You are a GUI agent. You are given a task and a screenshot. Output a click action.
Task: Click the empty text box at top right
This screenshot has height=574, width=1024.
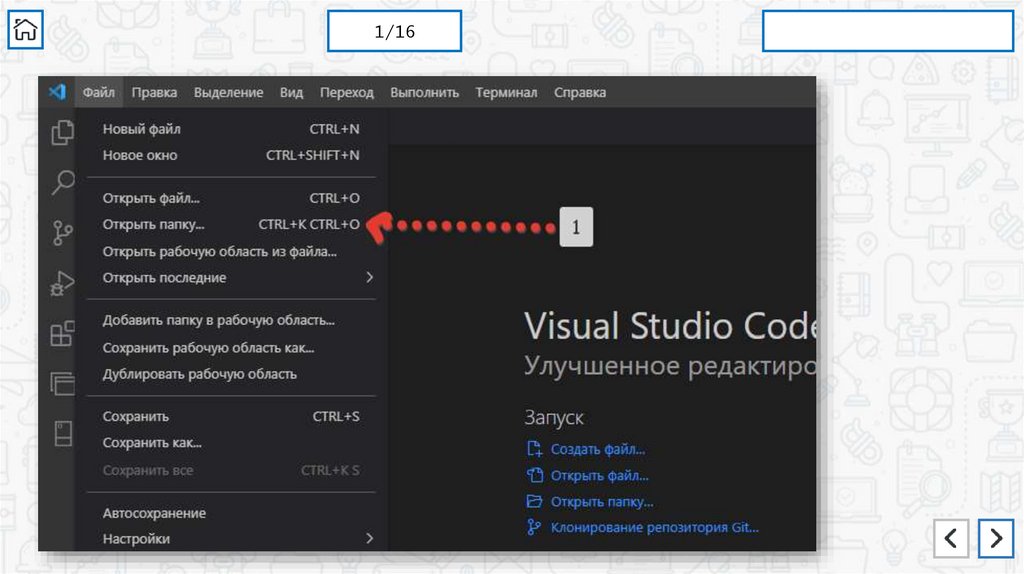click(x=888, y=31)
